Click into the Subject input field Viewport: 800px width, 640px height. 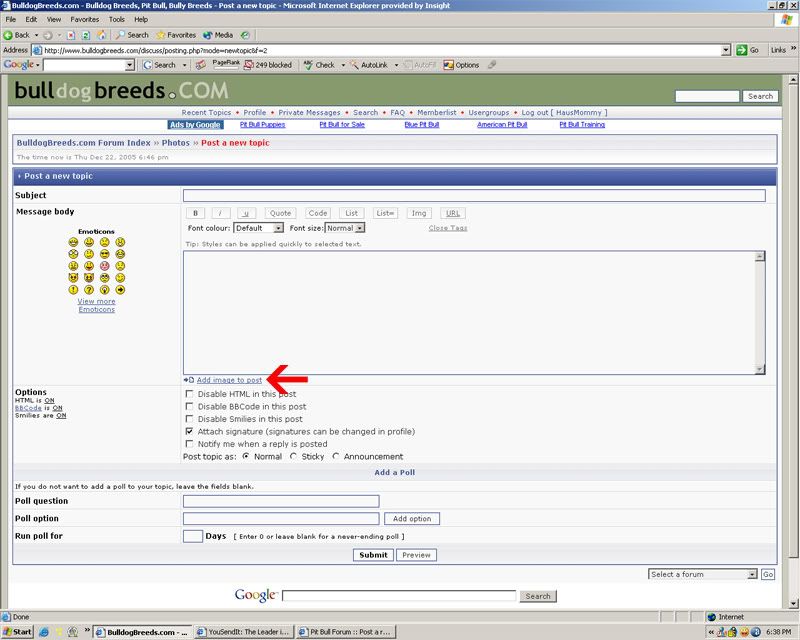coord(474,195)
